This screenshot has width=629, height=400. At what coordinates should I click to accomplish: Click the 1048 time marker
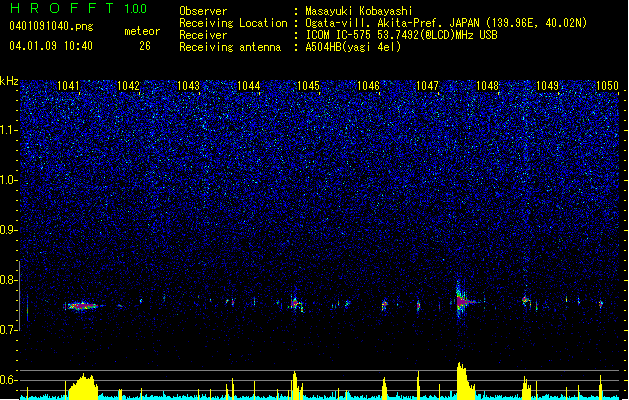pyautogui.click(x=487, y=86)
